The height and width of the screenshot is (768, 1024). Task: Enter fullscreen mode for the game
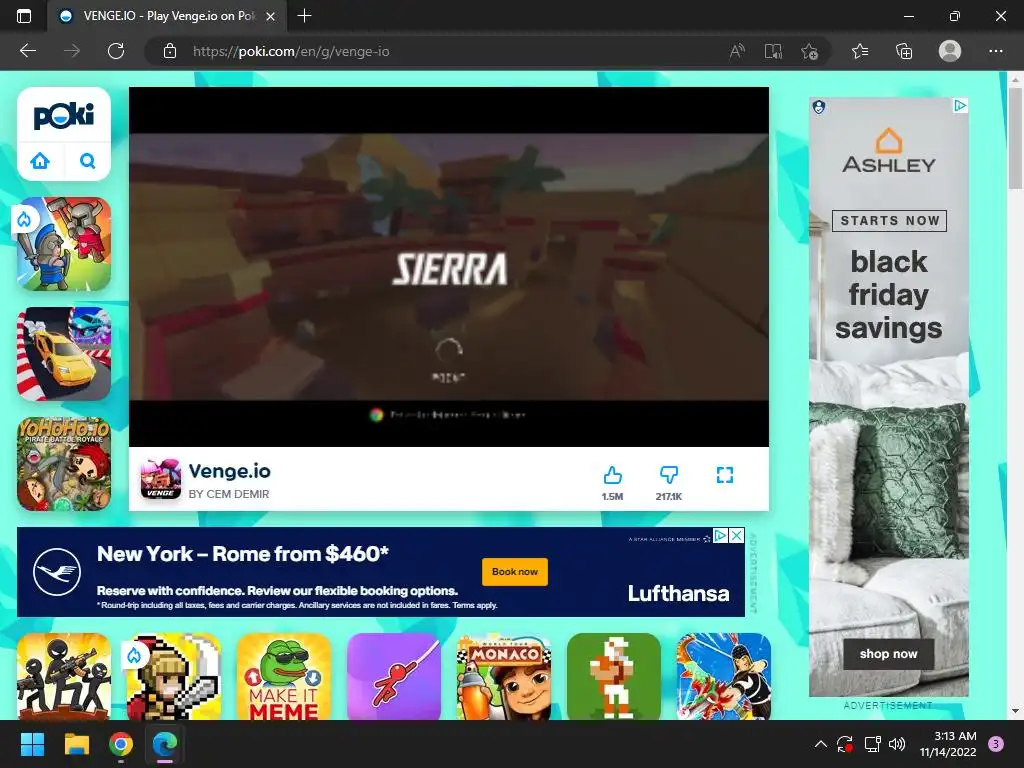click(x=725, y=475)
